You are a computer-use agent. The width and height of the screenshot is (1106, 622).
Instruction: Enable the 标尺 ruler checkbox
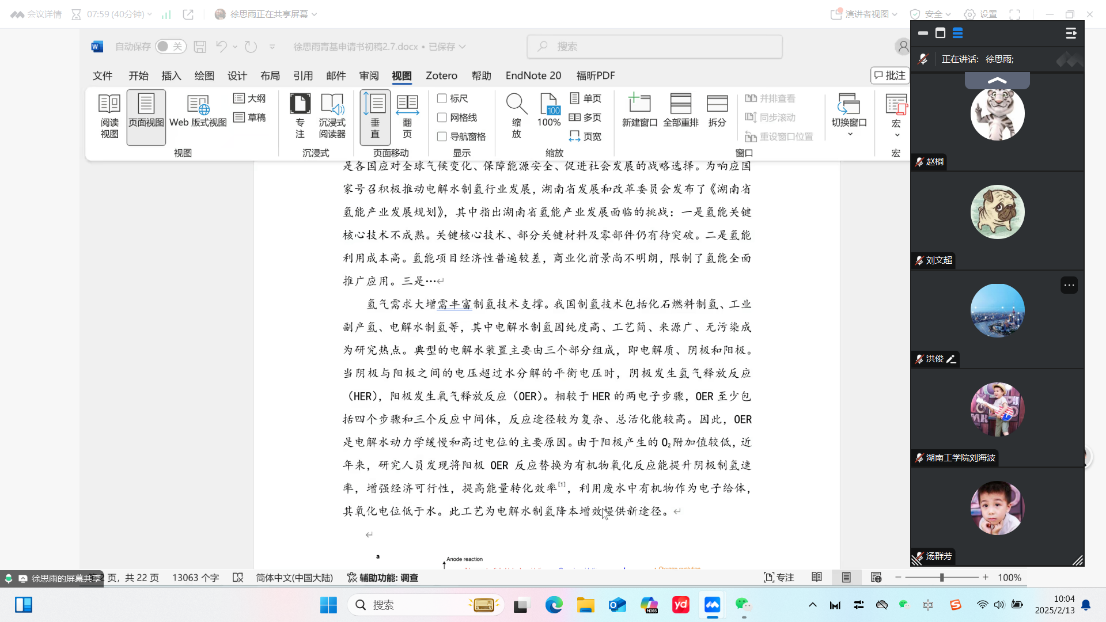[442, 98]
